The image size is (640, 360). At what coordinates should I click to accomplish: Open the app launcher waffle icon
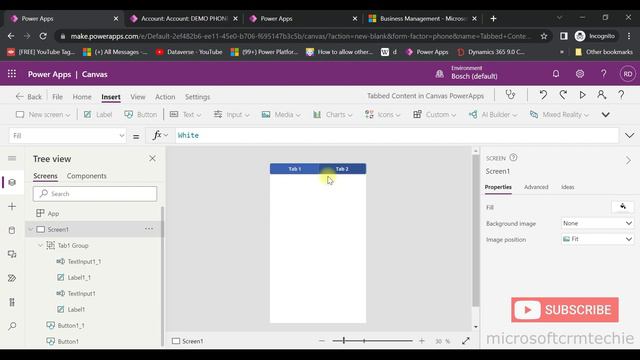click(x=12, y=74)
